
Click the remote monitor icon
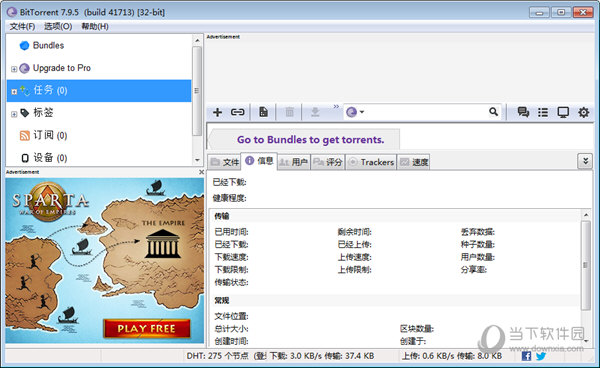point(563,112)
